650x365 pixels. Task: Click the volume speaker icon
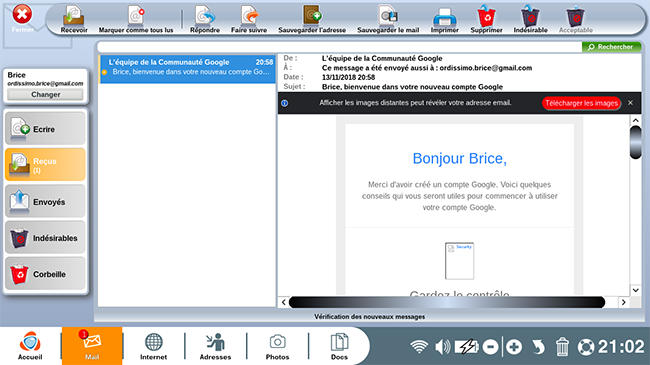pyautogui.click(x=442, y=347)
